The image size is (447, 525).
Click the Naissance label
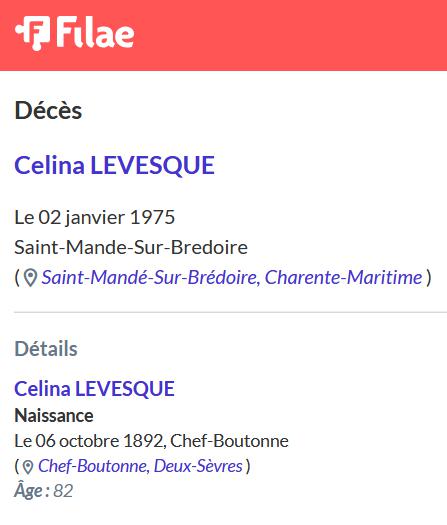[x=54, y=416]
